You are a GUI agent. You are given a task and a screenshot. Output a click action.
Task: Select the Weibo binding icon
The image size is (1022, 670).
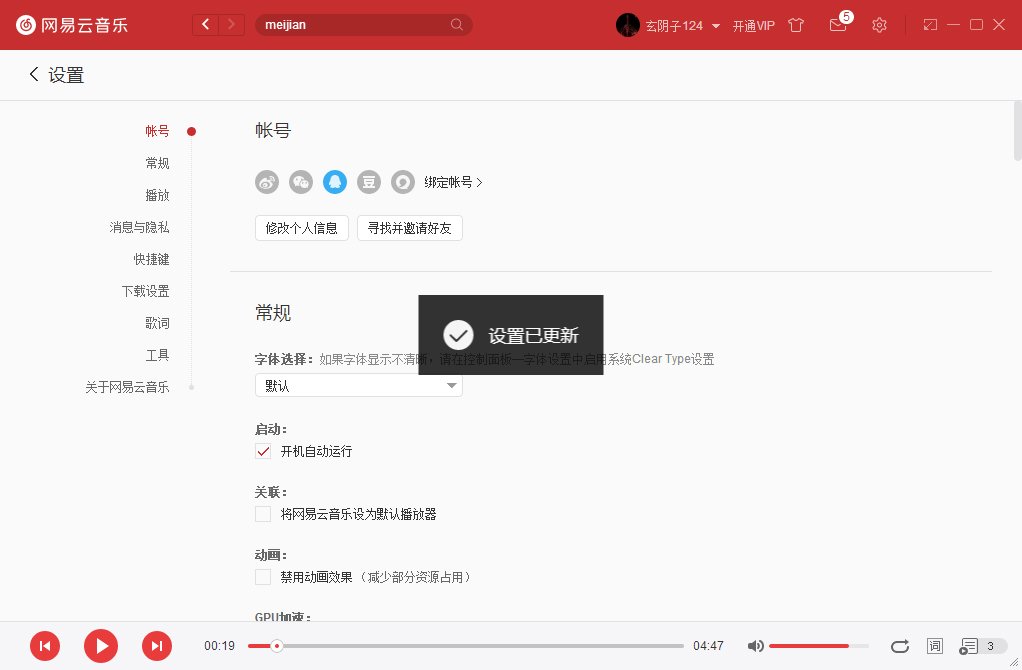click(266, 182)
